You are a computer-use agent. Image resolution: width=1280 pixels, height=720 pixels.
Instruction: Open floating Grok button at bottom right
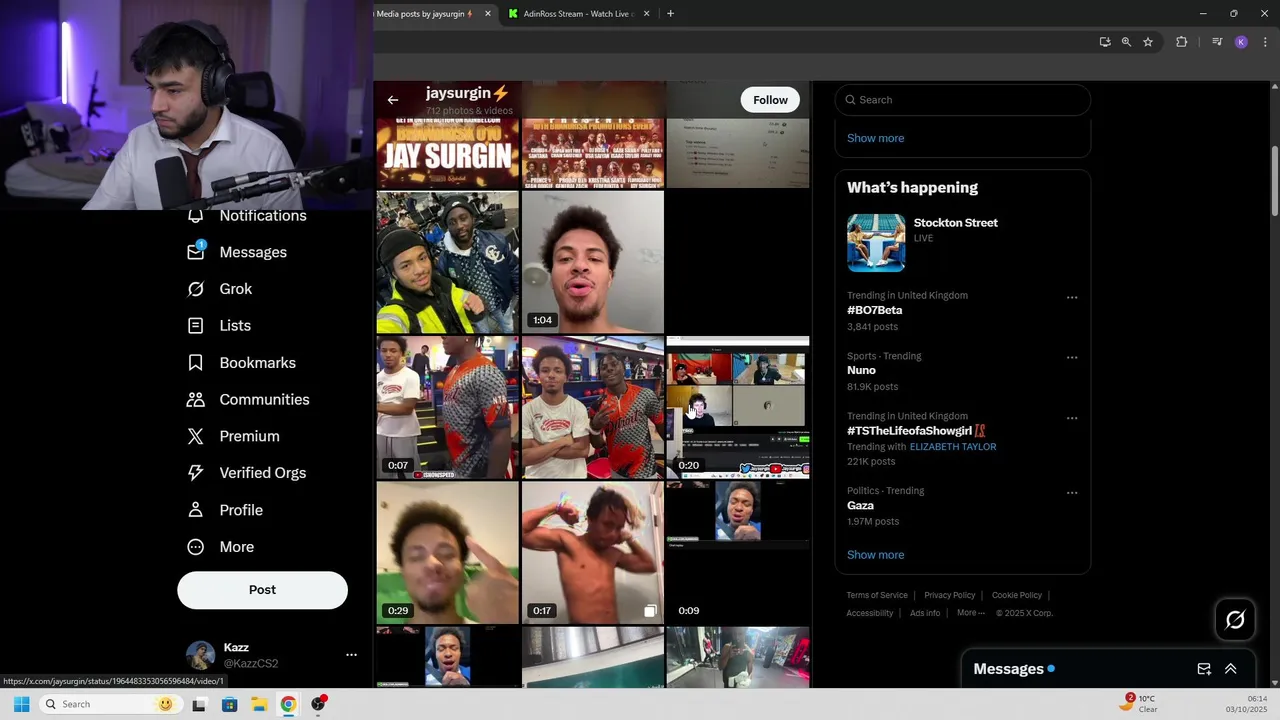1235,620
